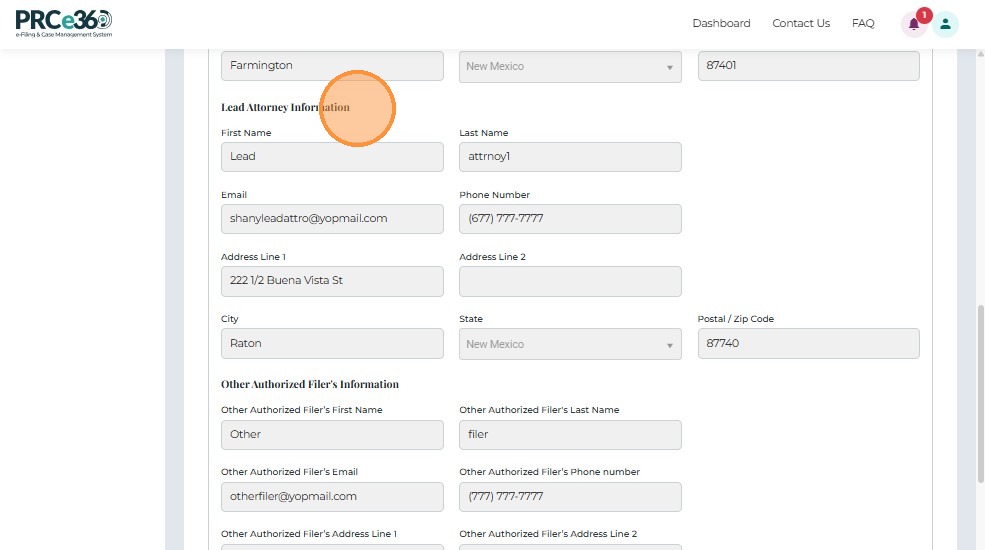Click the Other Authorized Filer's Phone number field

[570, 497]
